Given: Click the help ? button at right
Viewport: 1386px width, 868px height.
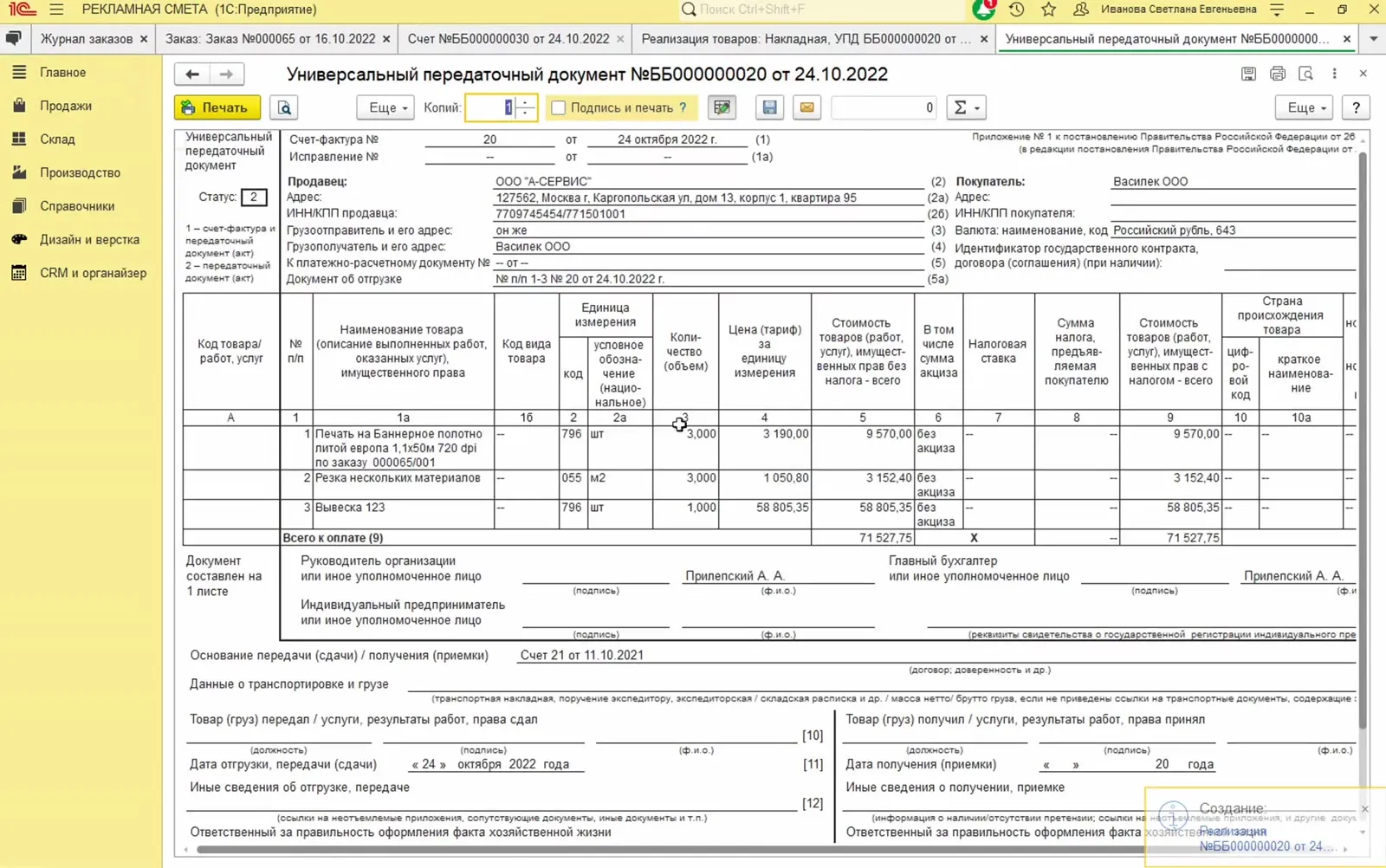Looking at the screenshot, I should 1356,107.
